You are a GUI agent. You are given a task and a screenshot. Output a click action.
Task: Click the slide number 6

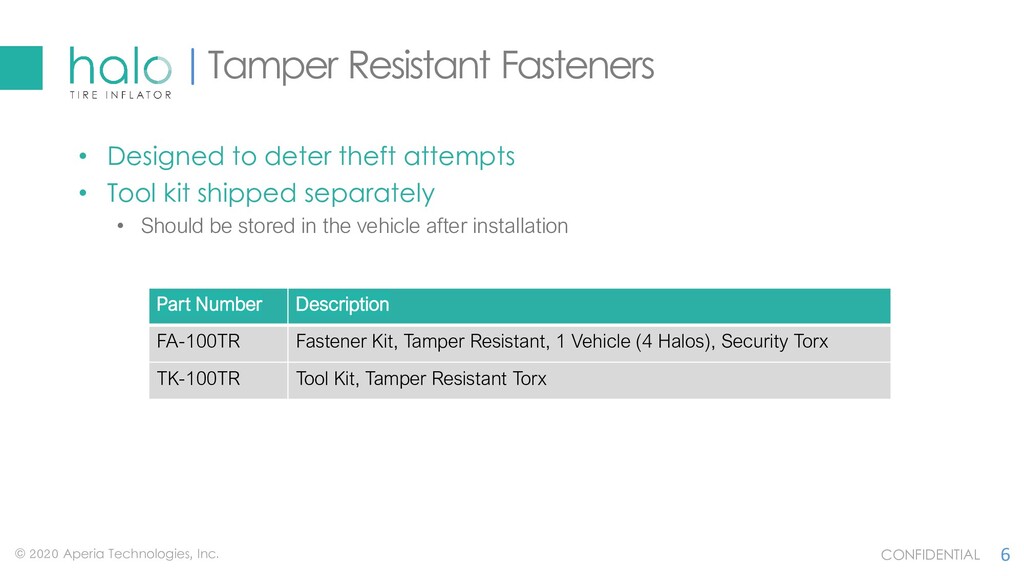pyautogui.click(x=1005, y=555)
